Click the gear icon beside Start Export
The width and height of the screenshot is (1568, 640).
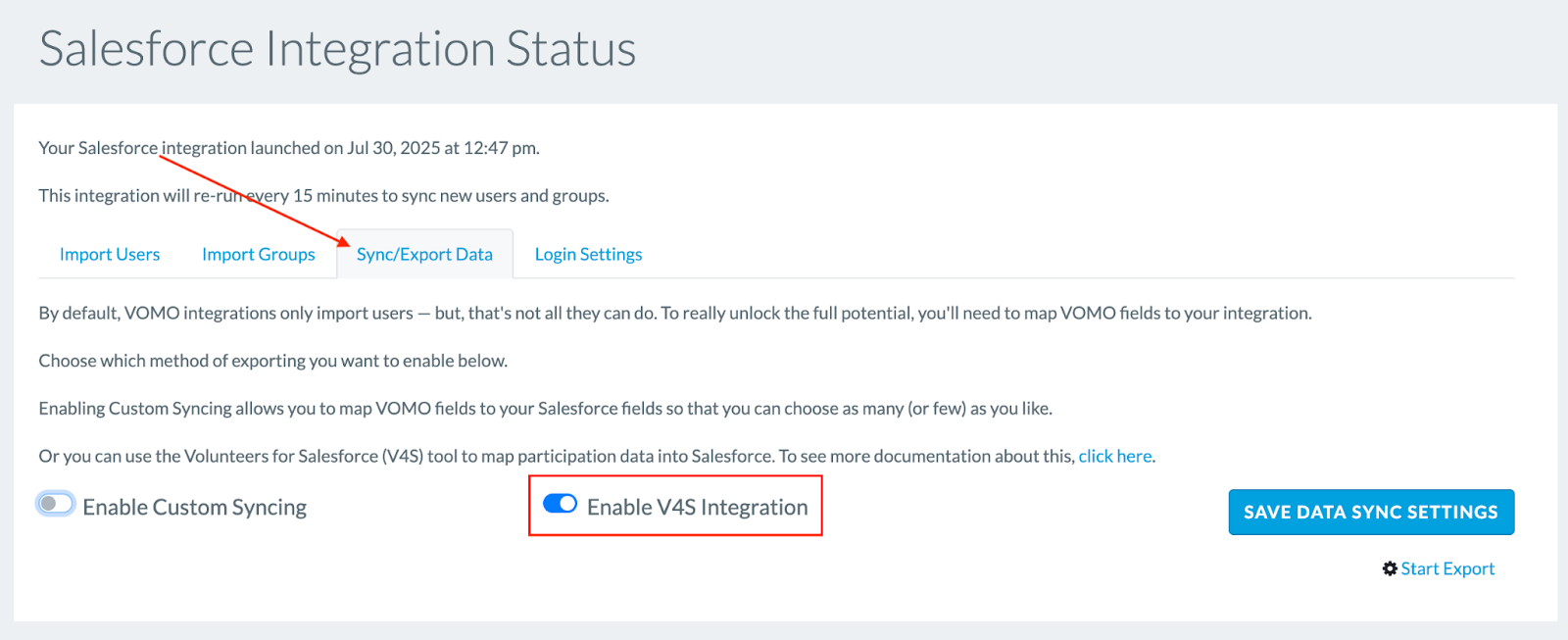point(1390,568)
